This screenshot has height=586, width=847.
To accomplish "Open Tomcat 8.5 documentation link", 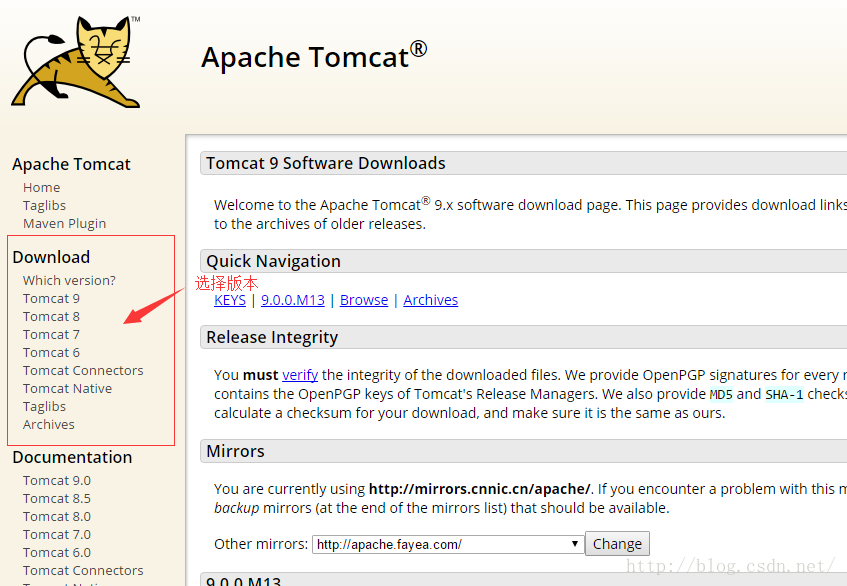I will 57,499.
